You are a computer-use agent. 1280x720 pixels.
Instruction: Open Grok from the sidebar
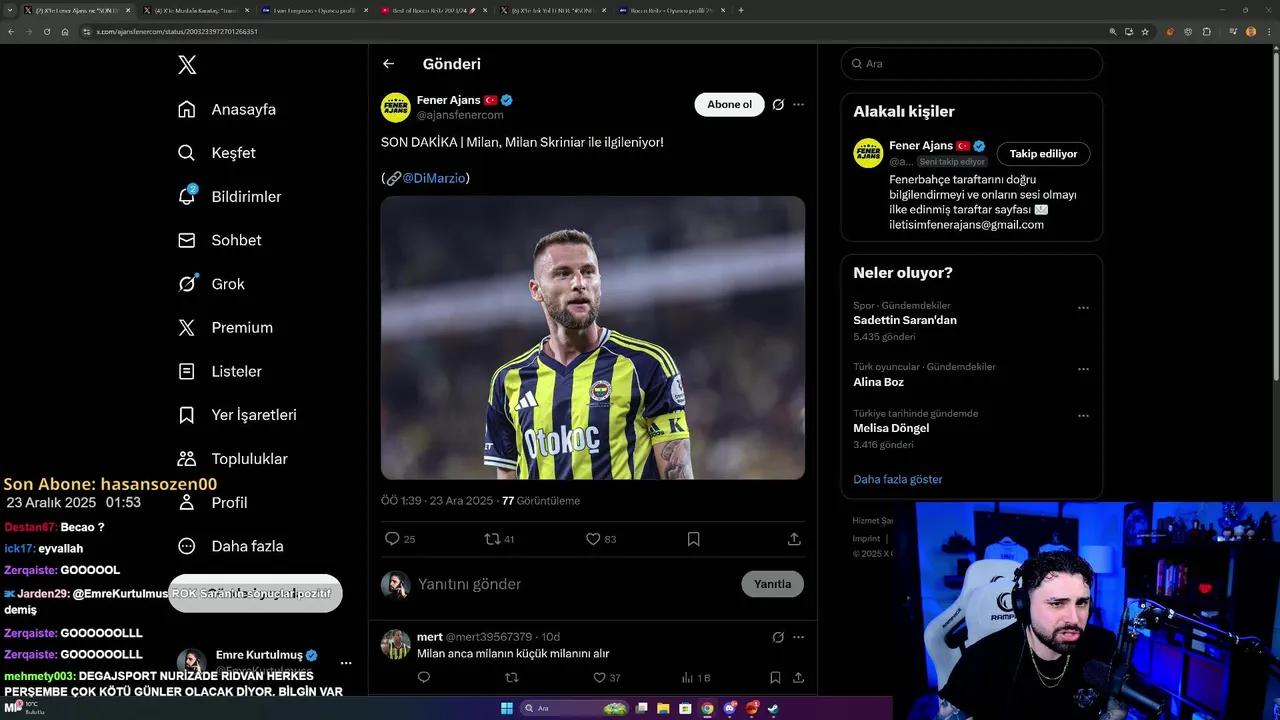tap(211, 284)
